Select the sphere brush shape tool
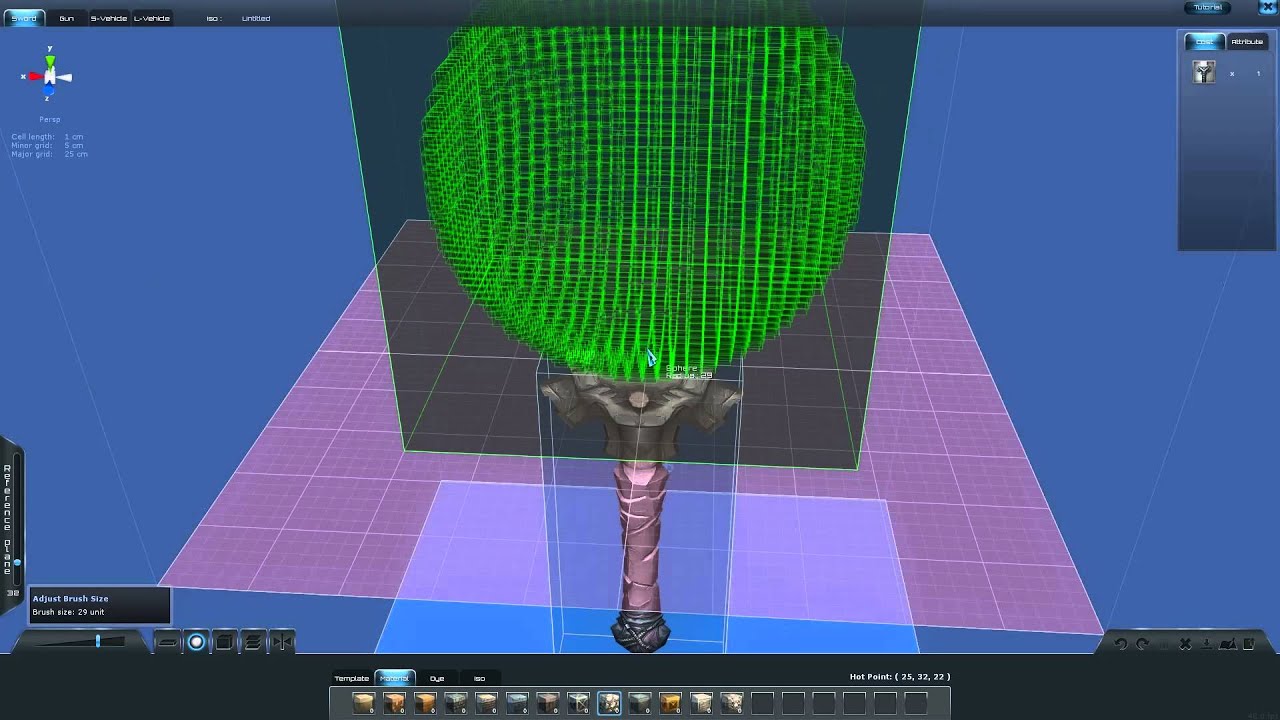Screen dimensions: 1280x720 (196, 642)
